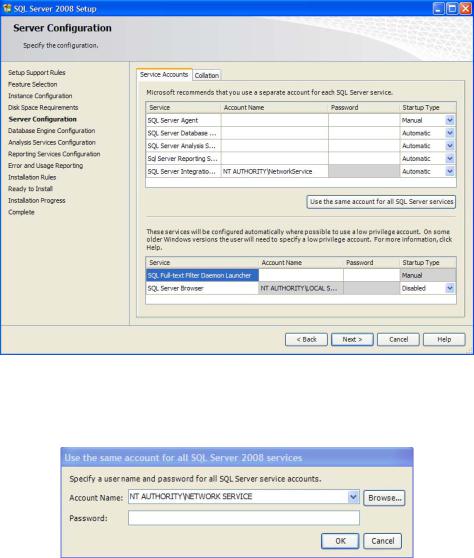474x558 pixels.
Task: Click Account Name cell for SQL Server Analysis
Action: (x=274, y=146)
